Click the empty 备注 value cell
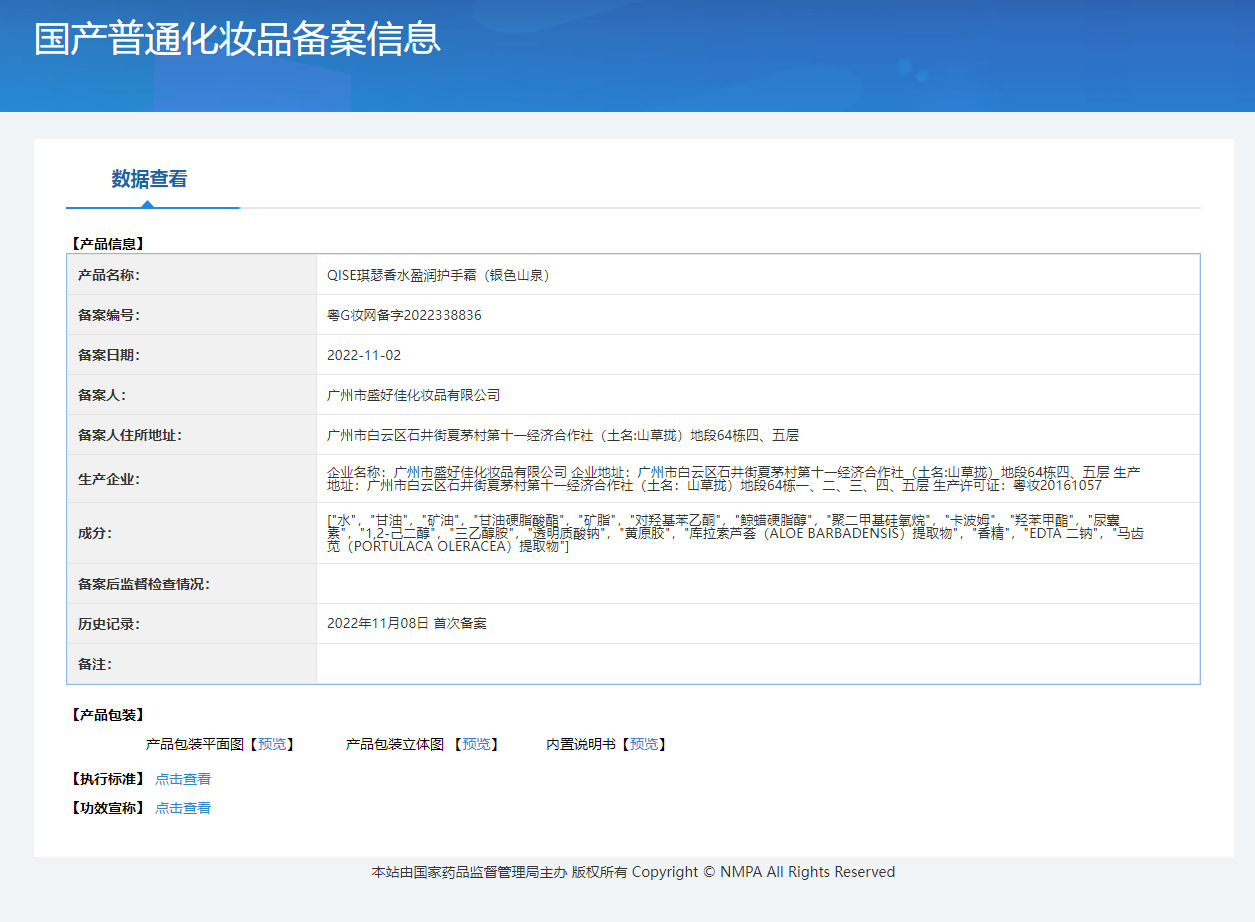 pos(757,664)
